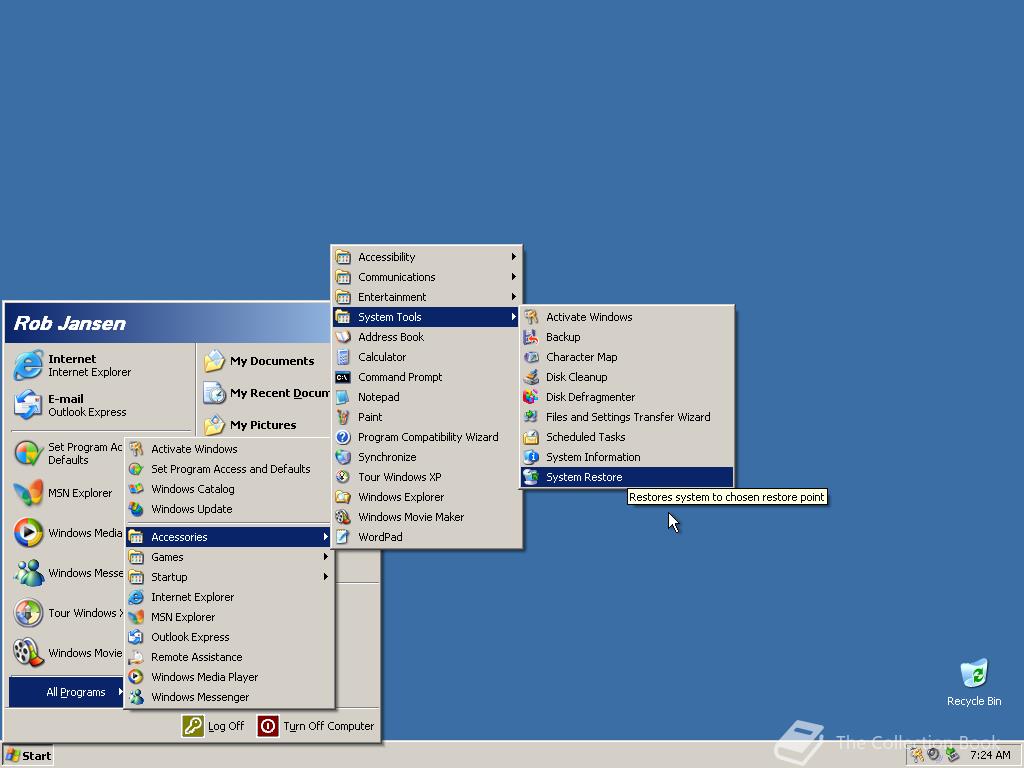
Task: Click the Backup icon in System Tools
Action: (x=531, y=337)
